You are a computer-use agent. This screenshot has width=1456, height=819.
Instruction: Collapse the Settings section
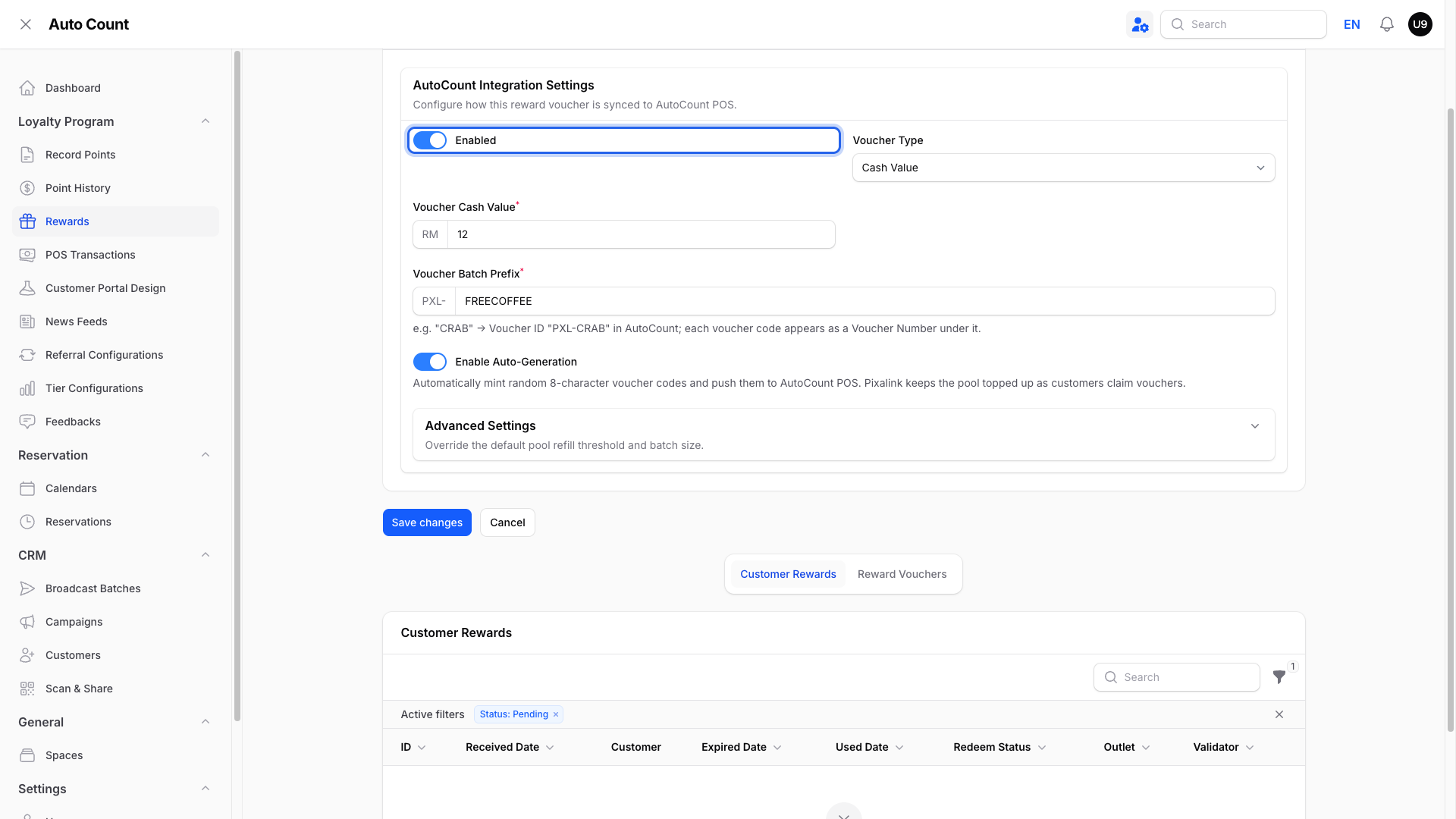pyautogui.click(x=206, y=789)
